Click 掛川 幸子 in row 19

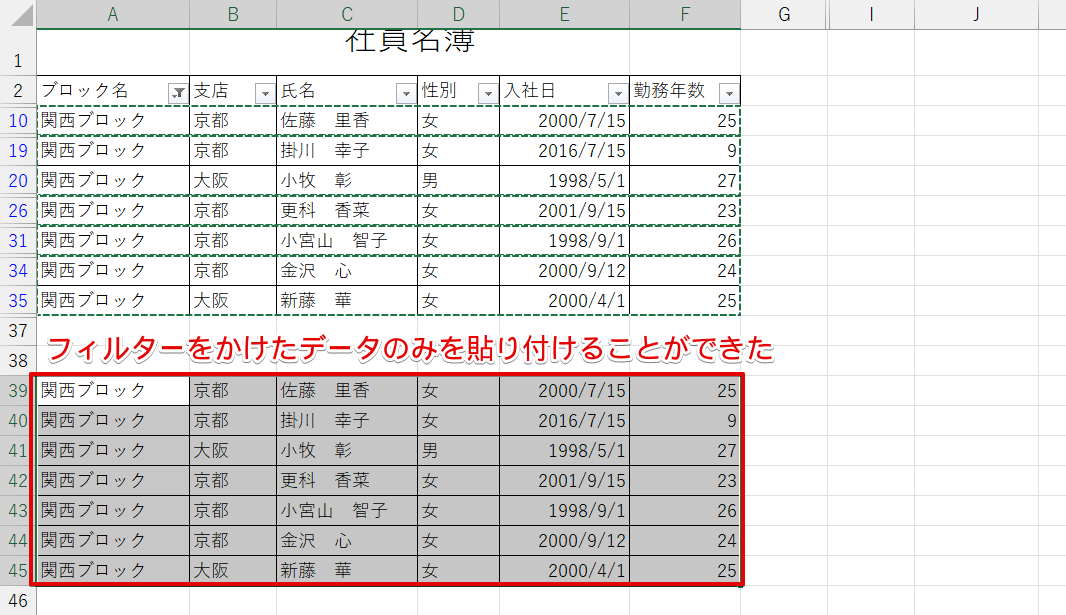tap(325, 150)
